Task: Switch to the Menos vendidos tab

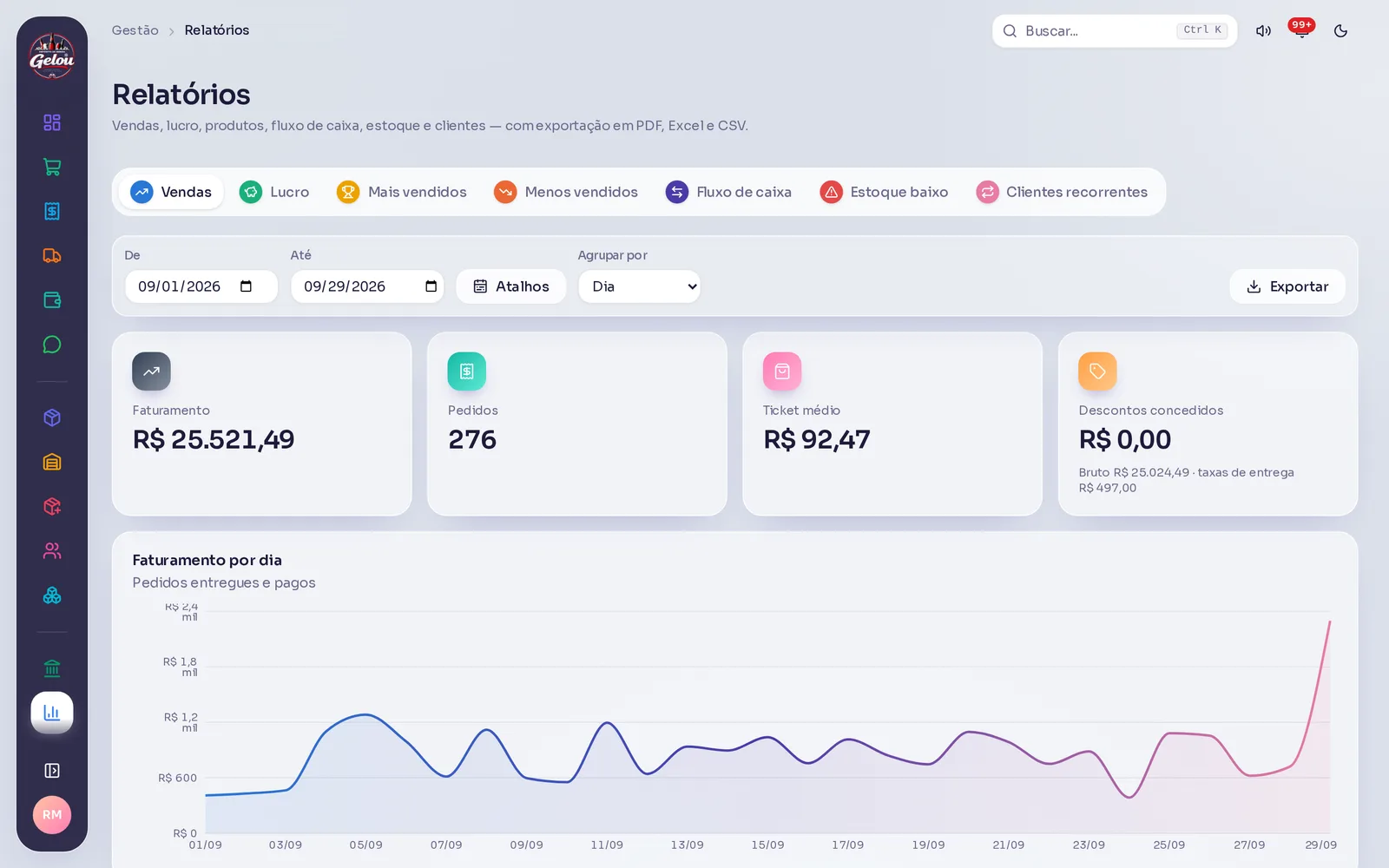Action: tap(566, 192)
